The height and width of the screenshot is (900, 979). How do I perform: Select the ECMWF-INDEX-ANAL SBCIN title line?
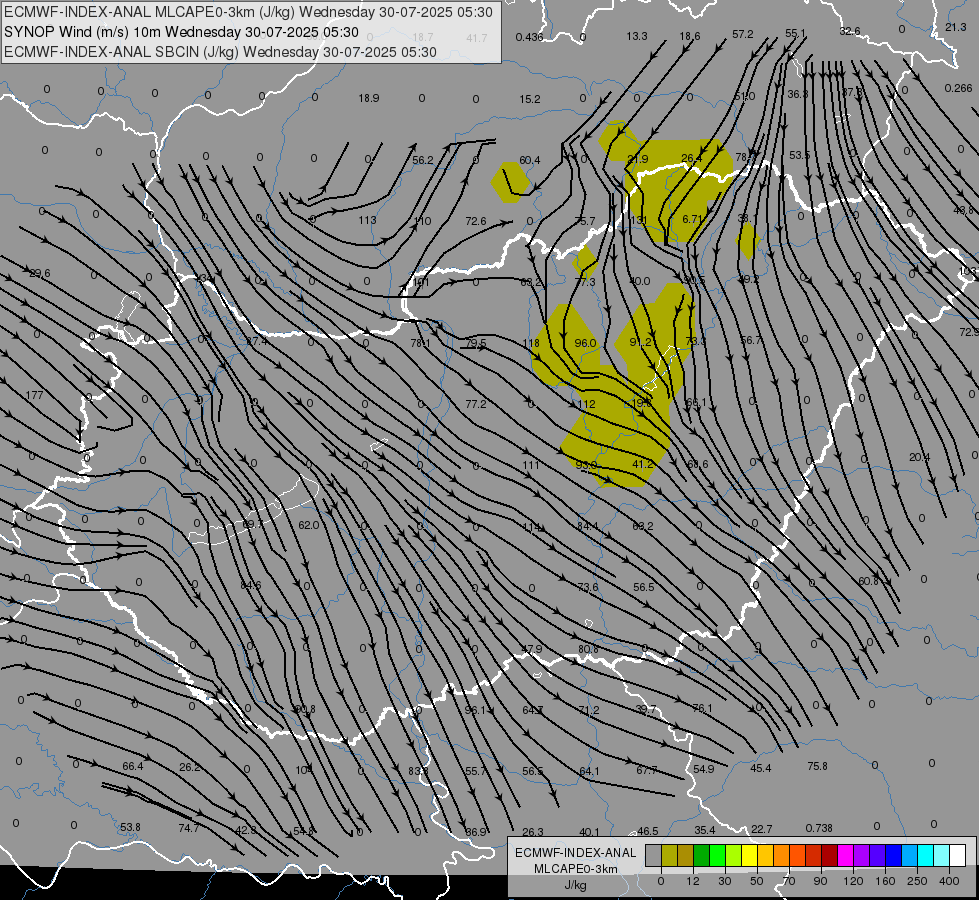[x=220, y=52]
